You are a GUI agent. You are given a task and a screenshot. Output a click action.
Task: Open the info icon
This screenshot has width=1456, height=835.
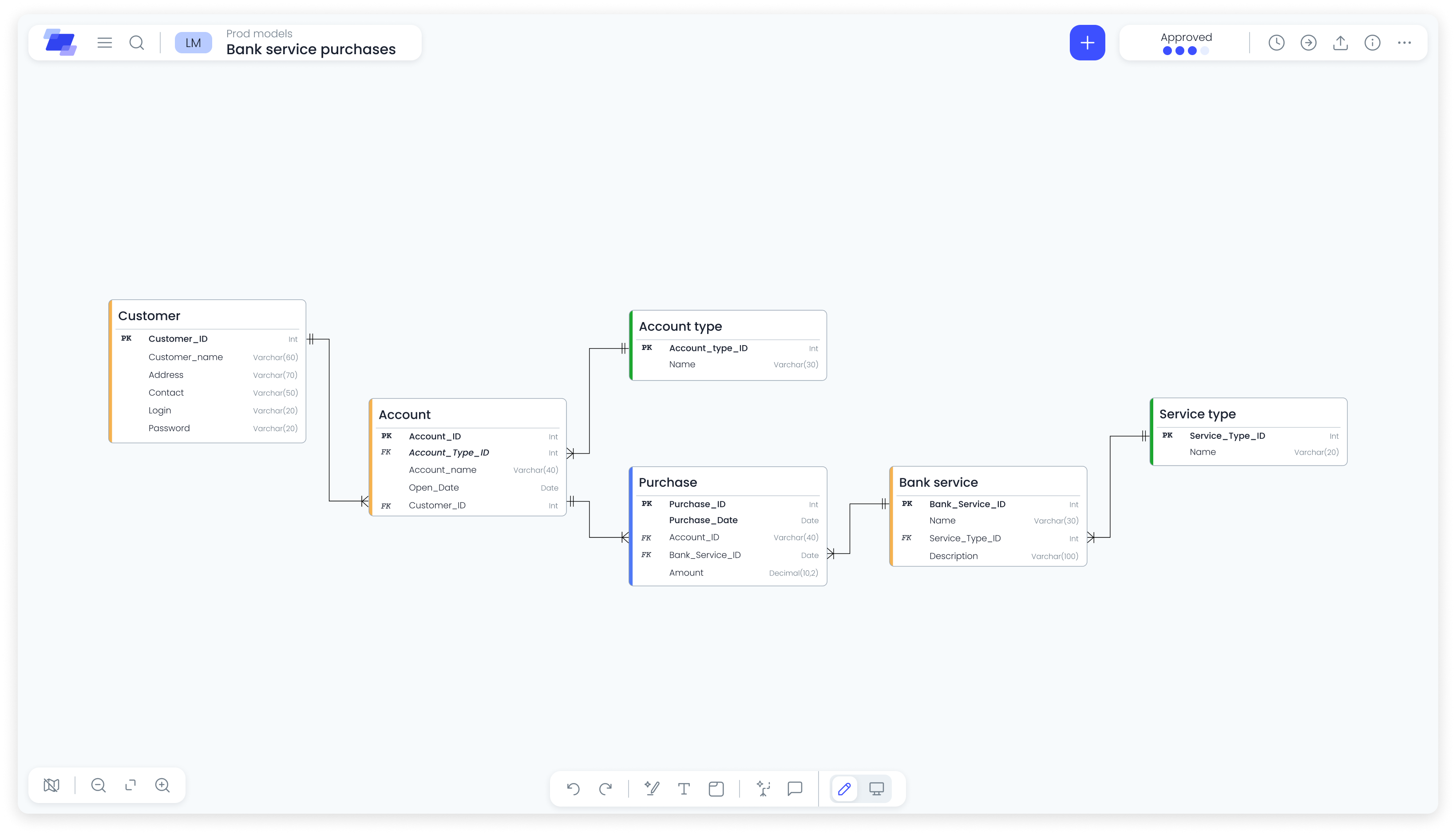1373,43
